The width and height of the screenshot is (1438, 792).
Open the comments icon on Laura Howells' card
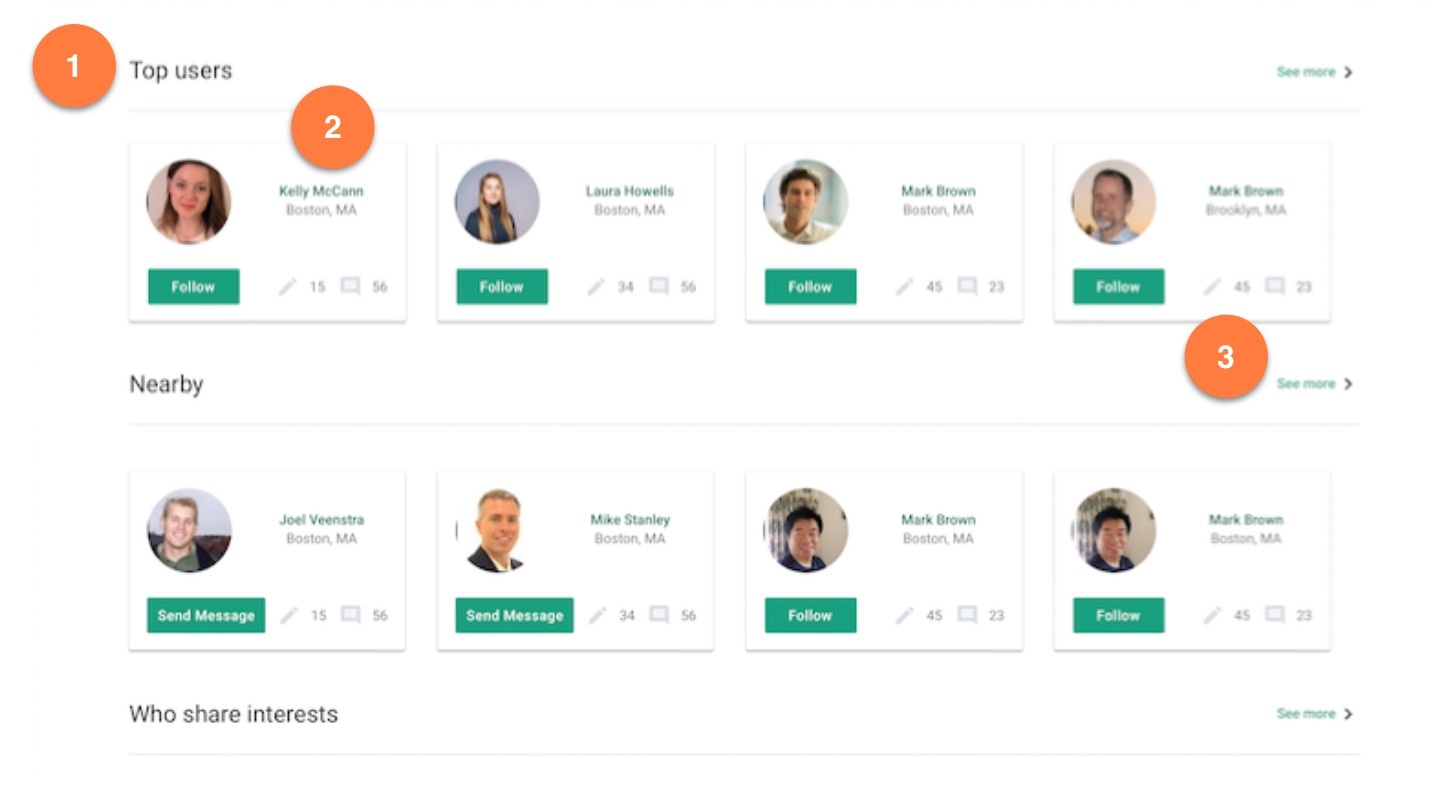pos(658,287)
